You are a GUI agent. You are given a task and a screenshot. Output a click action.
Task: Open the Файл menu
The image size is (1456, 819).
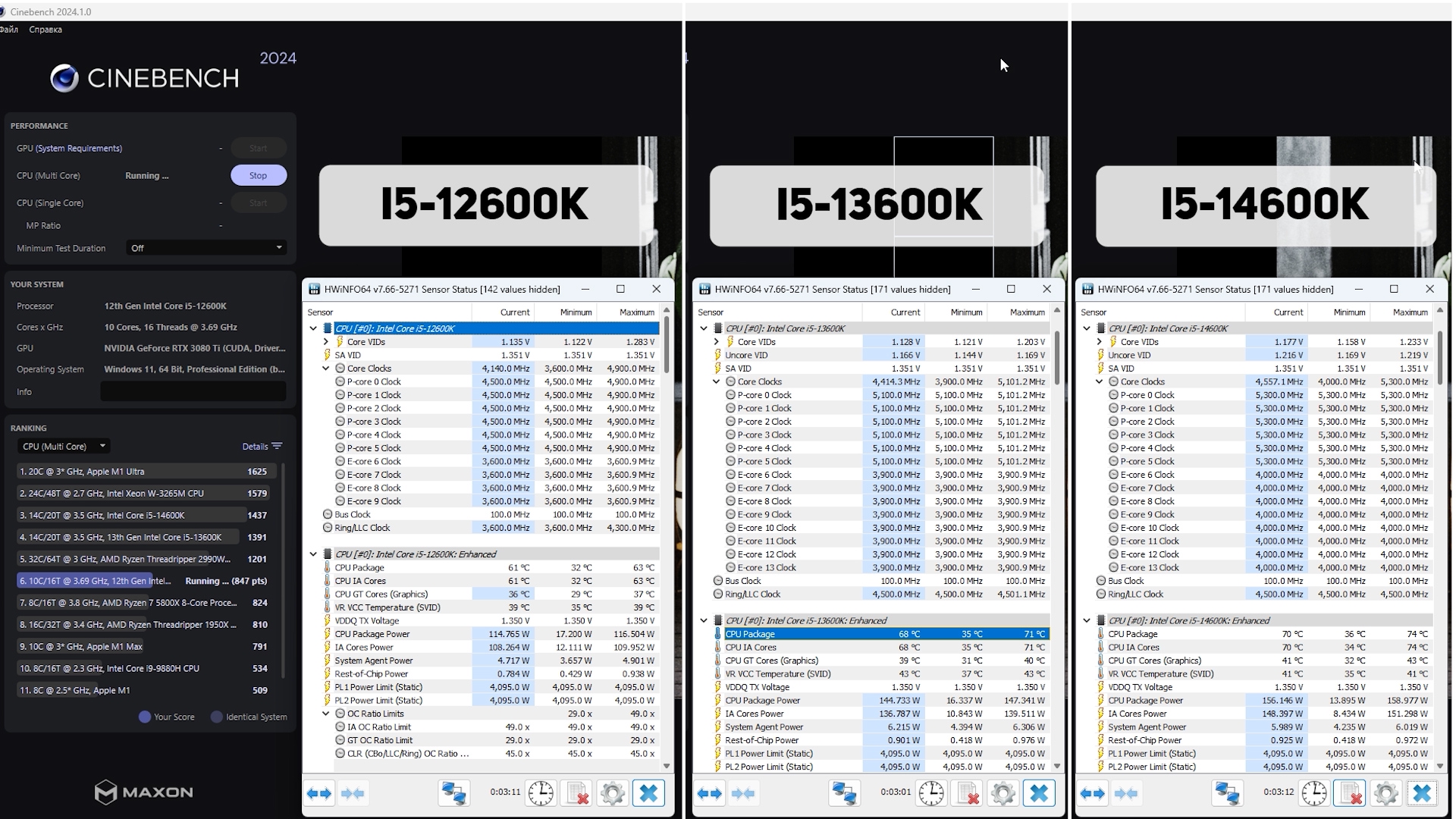point(9,30)
